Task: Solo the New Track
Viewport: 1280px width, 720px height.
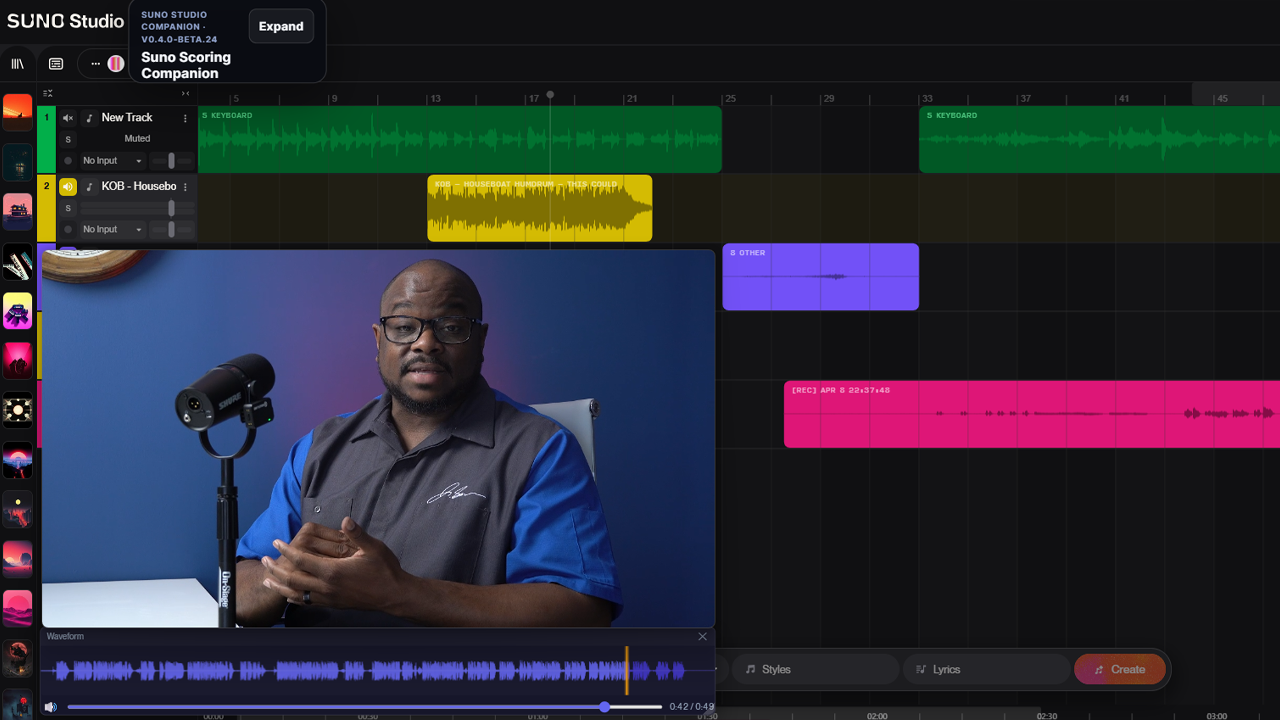Action: click(x=68, y=139)
